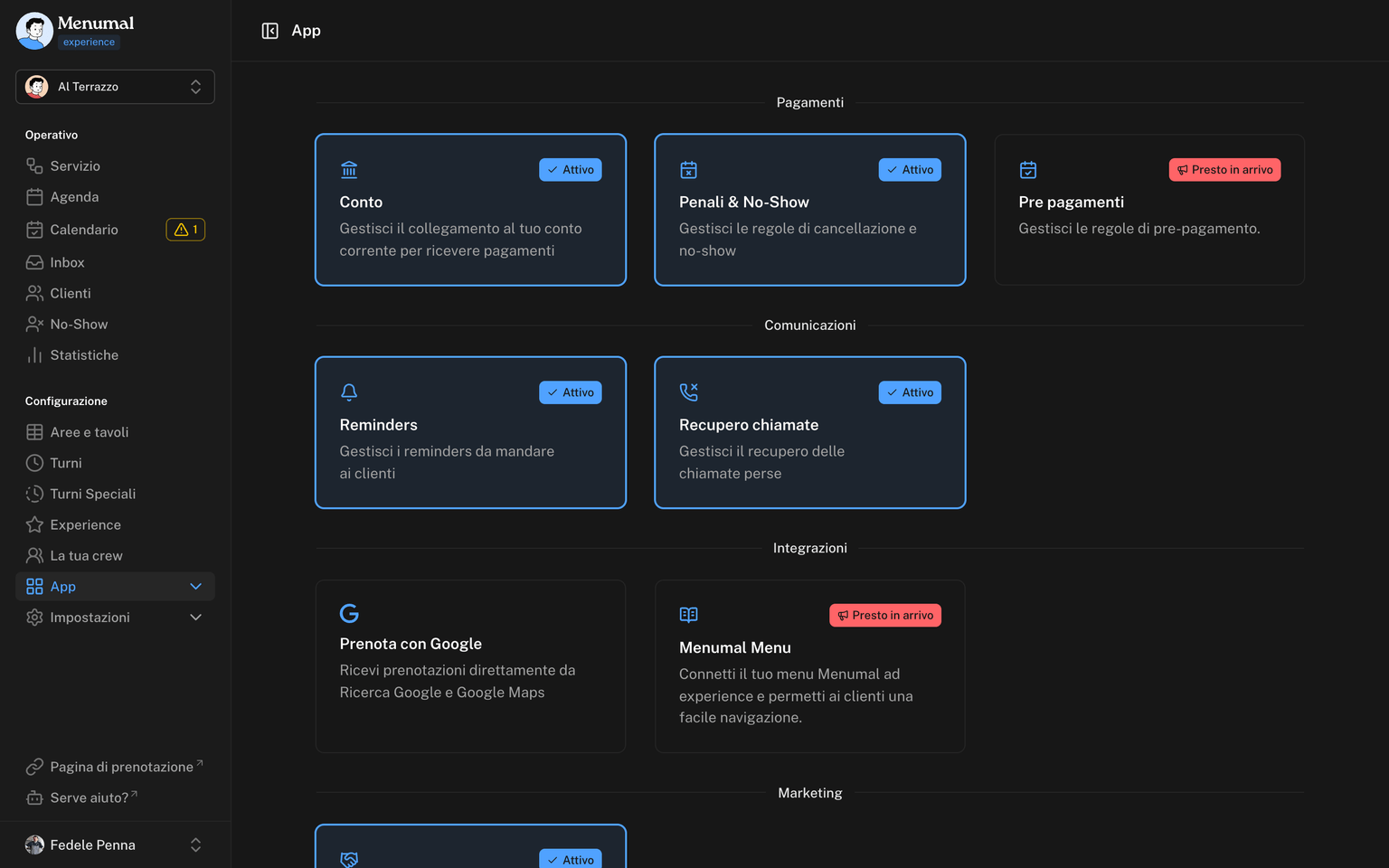Click the Attivo badge on Reminders

(x=571, y=392)
